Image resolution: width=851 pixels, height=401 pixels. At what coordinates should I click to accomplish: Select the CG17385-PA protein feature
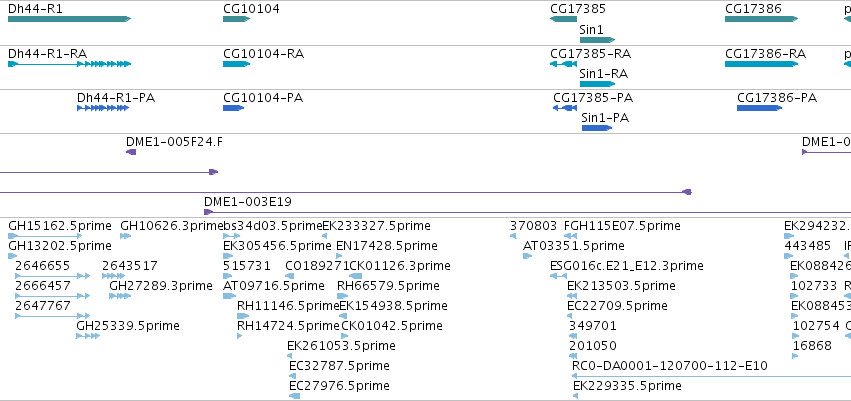click(565, 108)
